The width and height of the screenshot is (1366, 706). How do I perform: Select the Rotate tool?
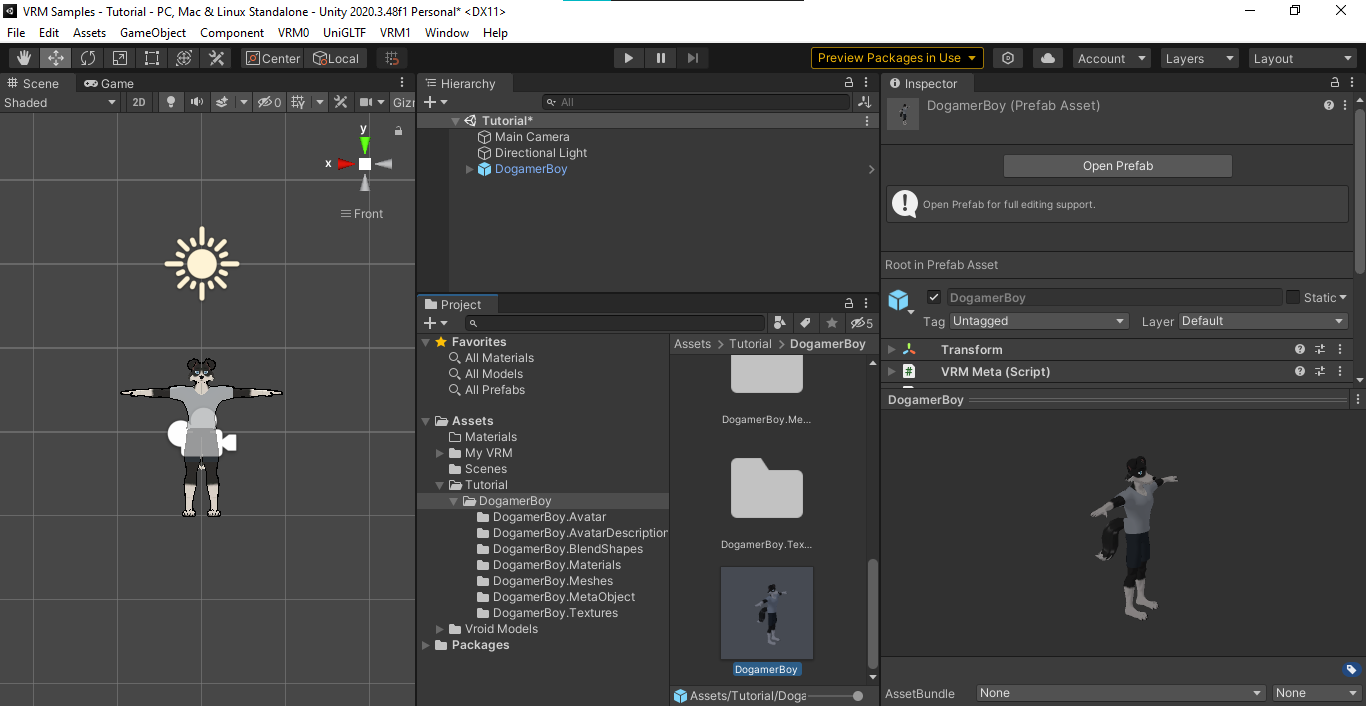click(88, 58)
